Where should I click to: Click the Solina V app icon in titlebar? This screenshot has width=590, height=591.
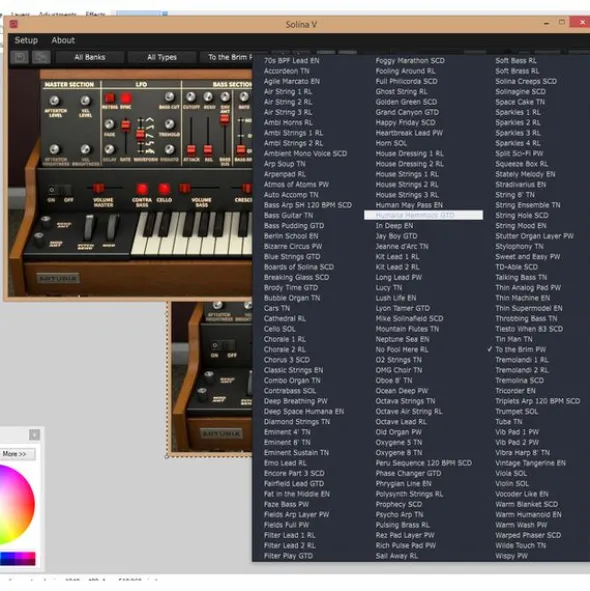coord(14,24)
